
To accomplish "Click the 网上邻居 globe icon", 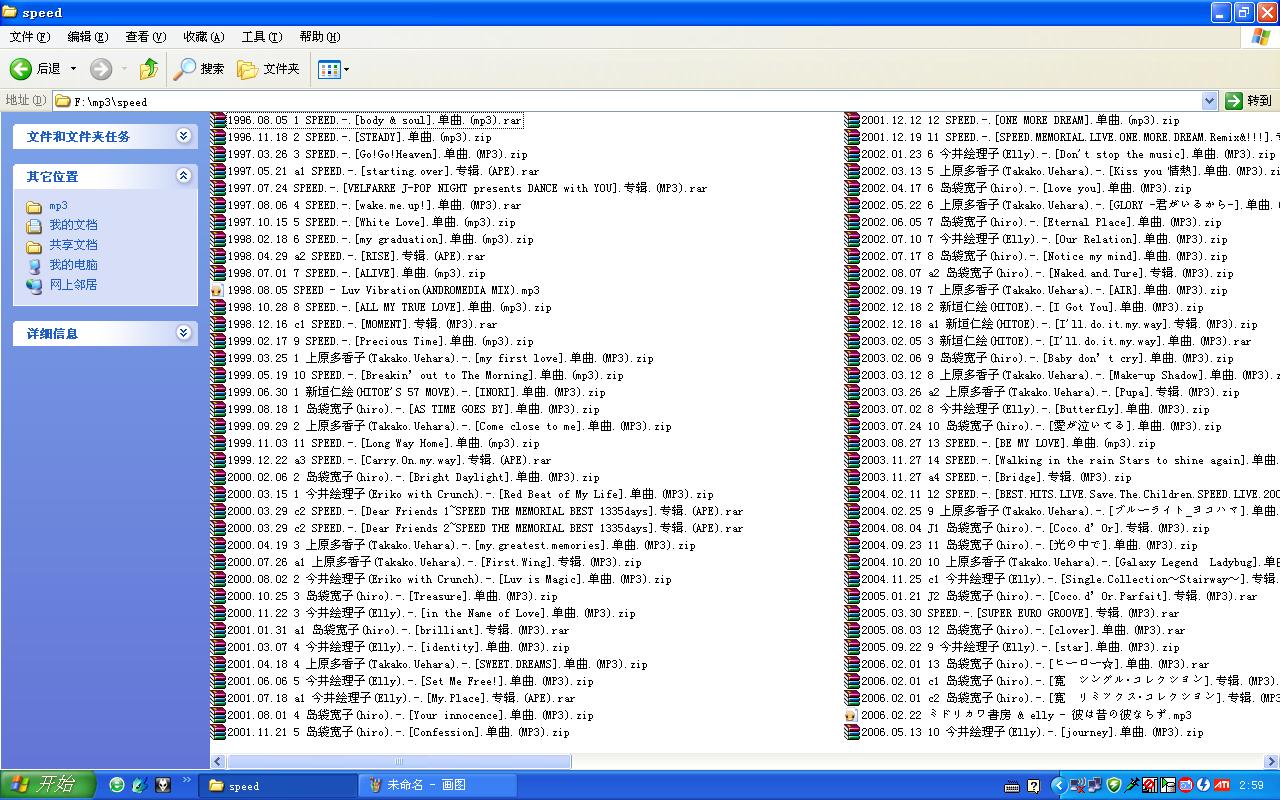I will pyautogui.click(x=34, y=285).
